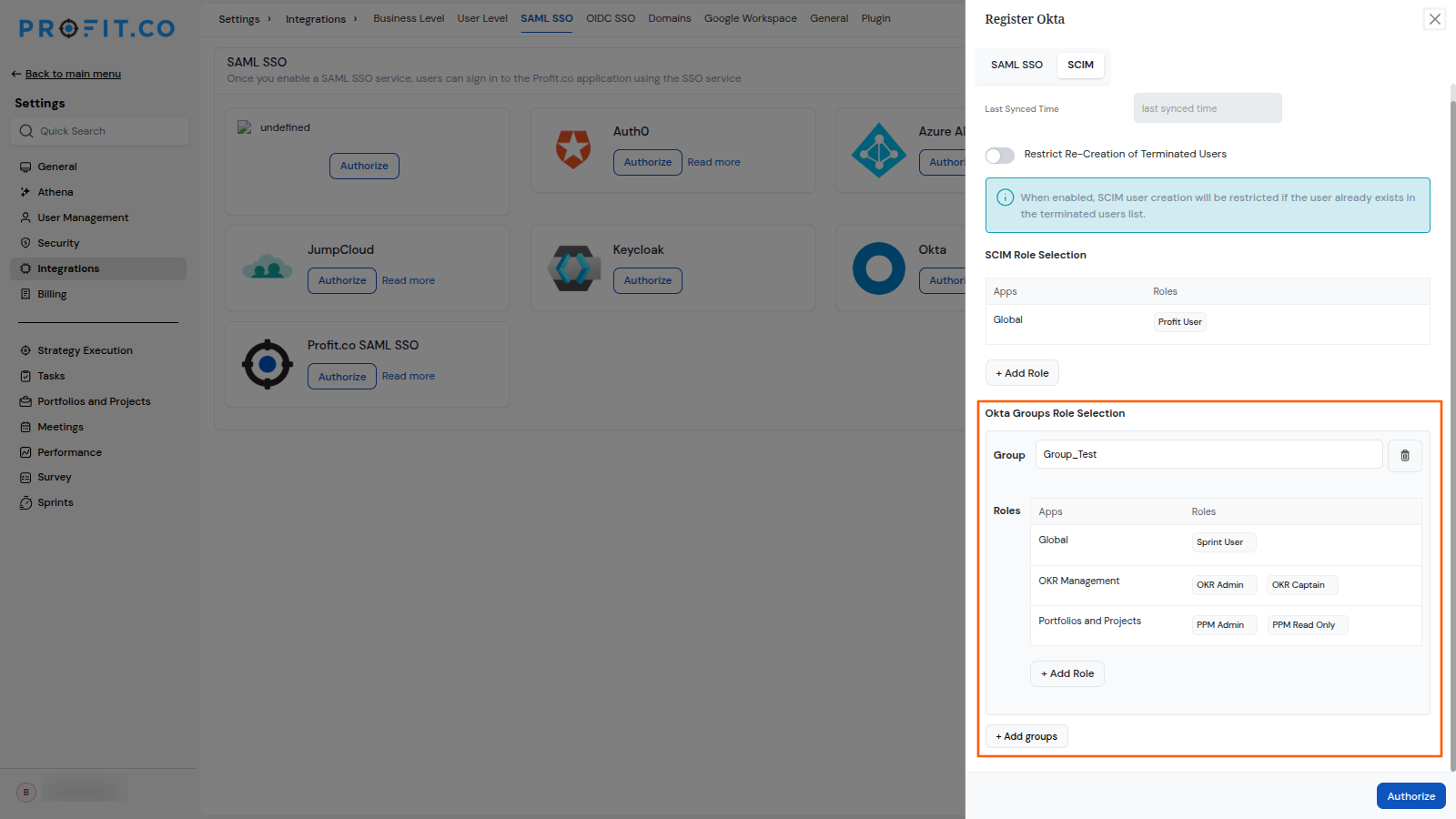
Task: Click the Meetings calendar icon
Action: coord(25,428)
